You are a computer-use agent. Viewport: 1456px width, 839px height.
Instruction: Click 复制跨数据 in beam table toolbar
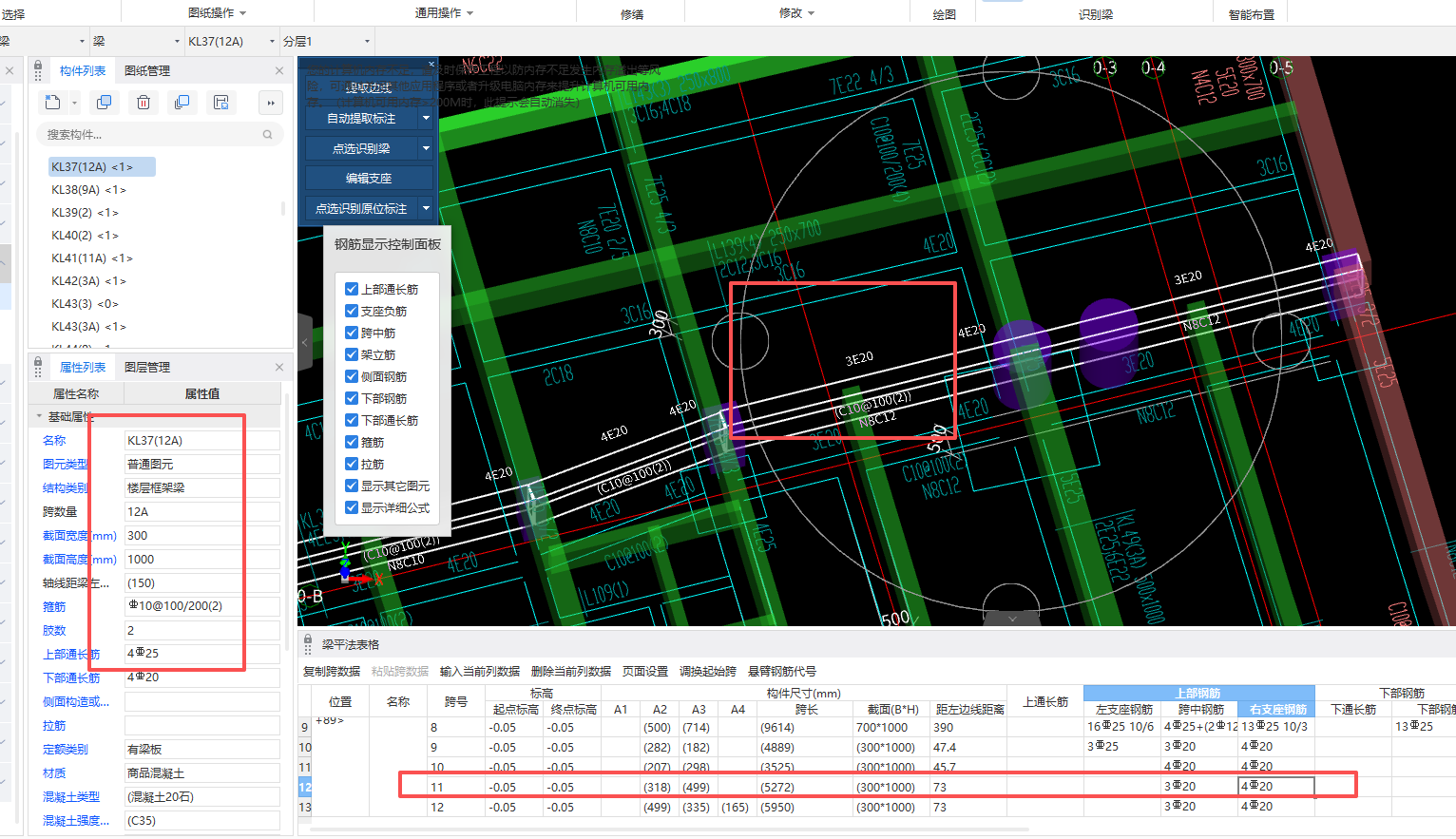click(332, 672)
